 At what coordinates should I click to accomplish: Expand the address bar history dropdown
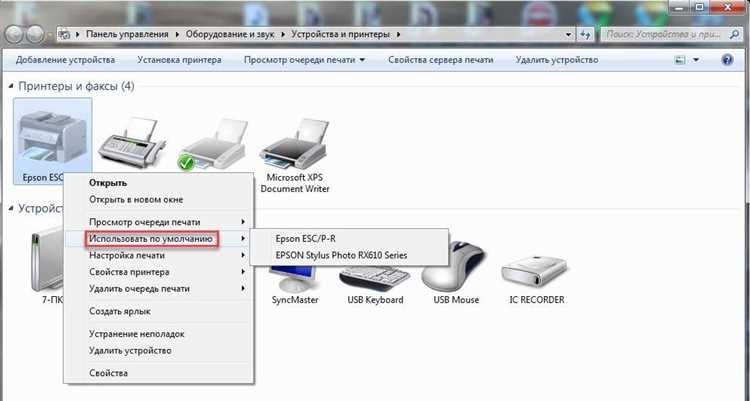click(568, 34)
